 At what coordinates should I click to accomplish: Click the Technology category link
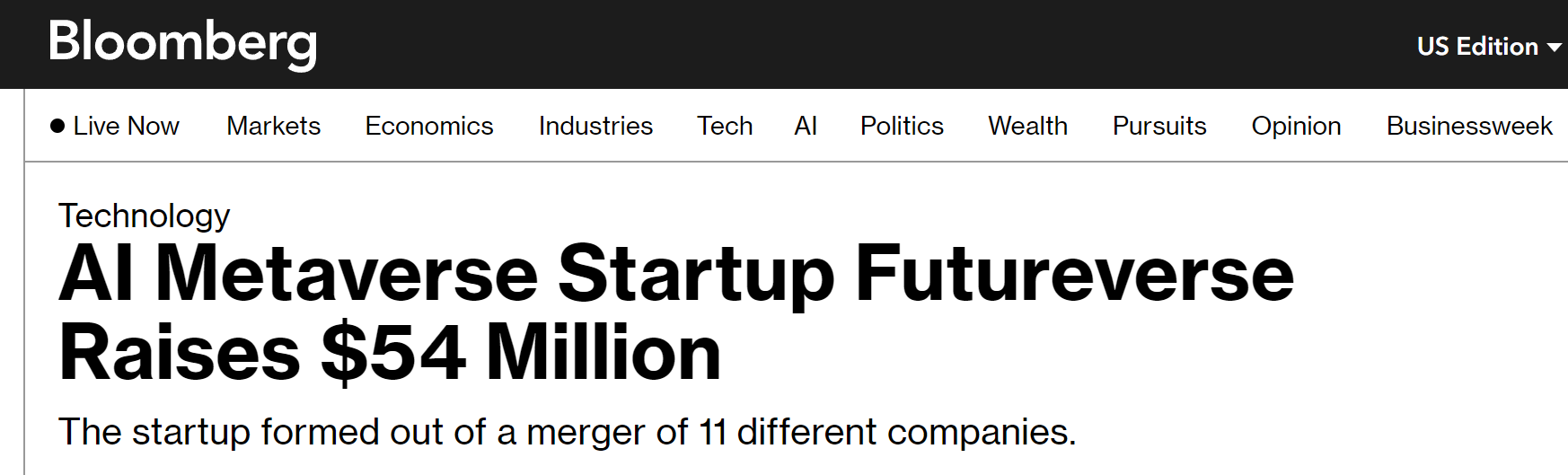click(x=145, y=216)
